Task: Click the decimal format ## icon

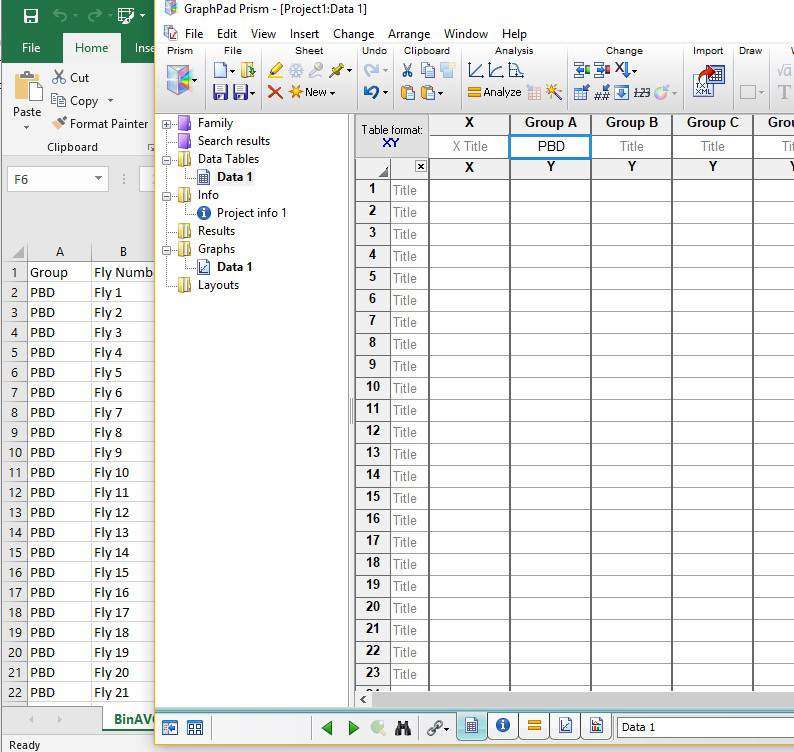Action: pos(602,92)
